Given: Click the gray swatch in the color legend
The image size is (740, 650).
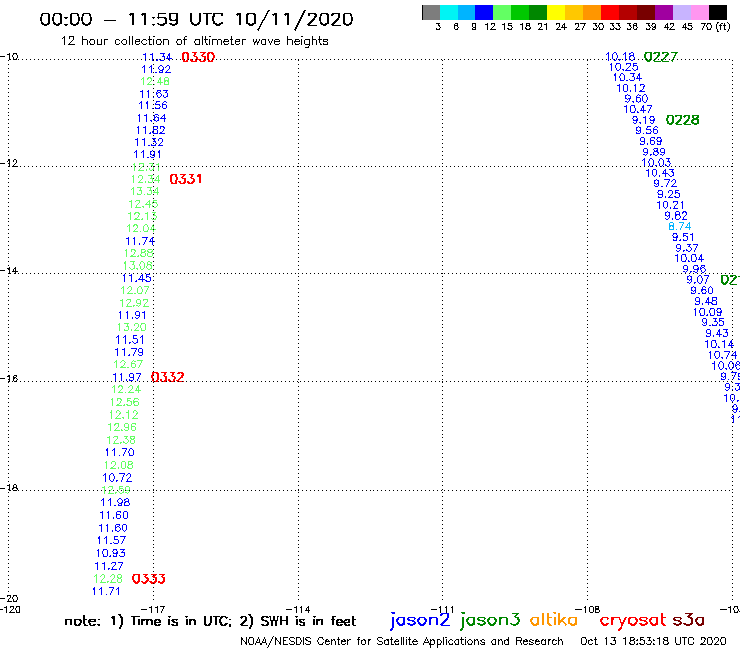Looking at the screenshot, I should click(432, 12).
